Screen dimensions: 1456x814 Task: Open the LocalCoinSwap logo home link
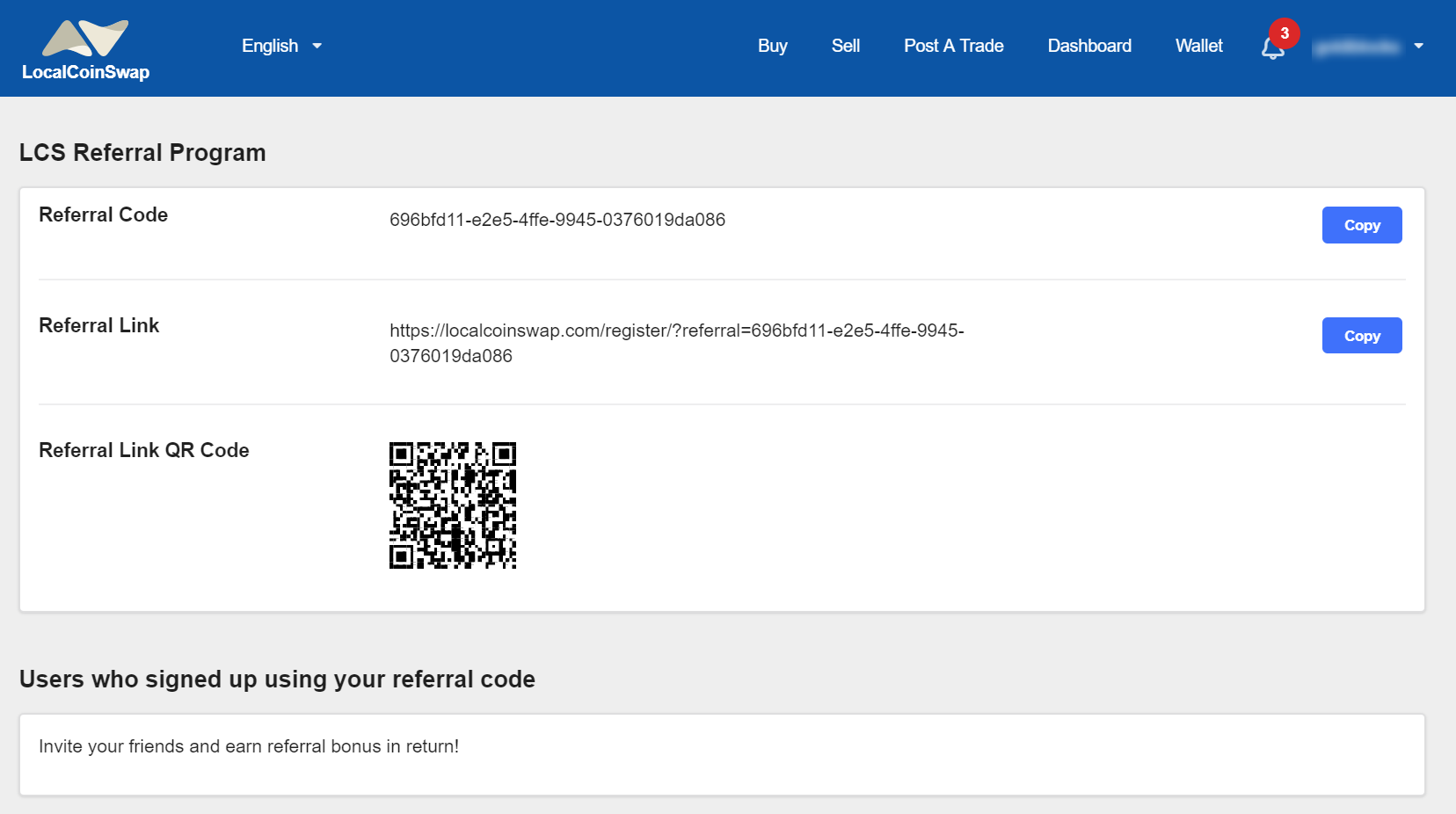85,50
